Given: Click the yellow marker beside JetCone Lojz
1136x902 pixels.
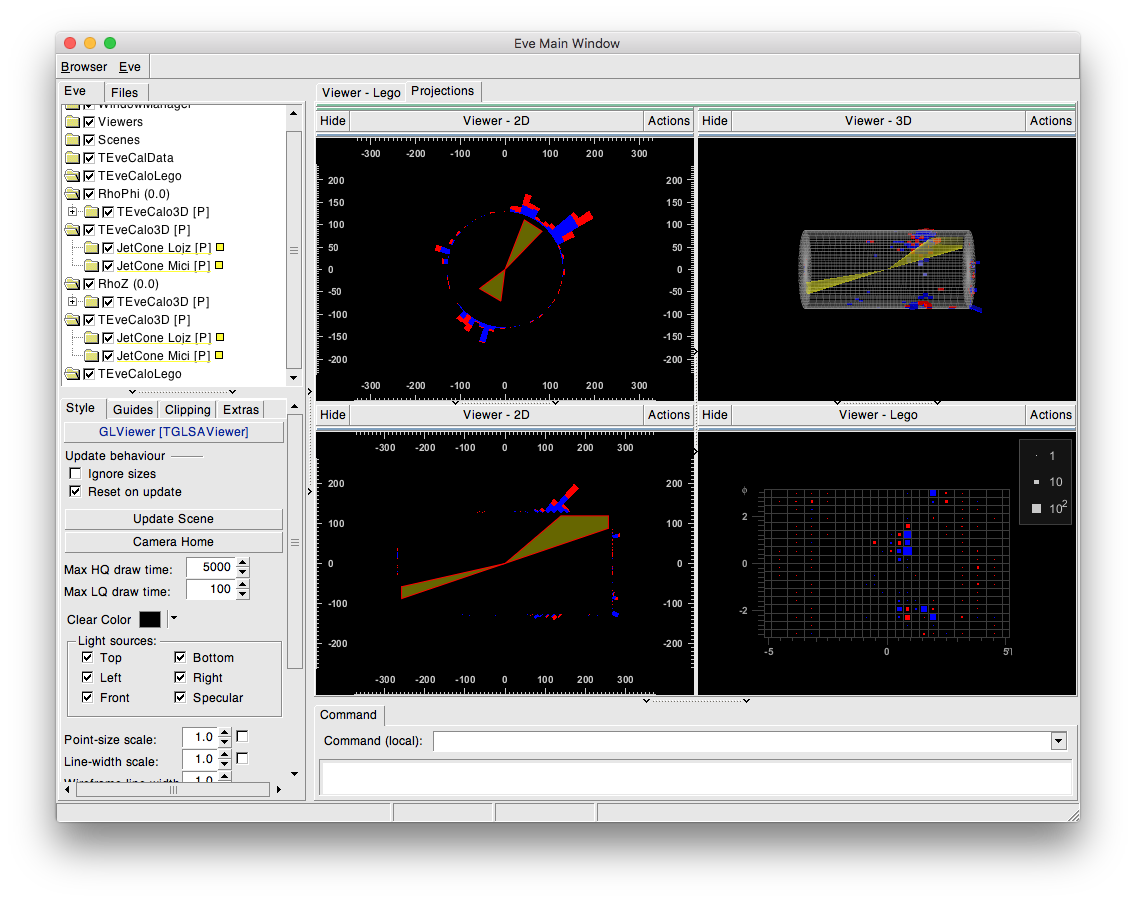Looking at the screenshot, I should pyautogui.click(x=217, y=246).
